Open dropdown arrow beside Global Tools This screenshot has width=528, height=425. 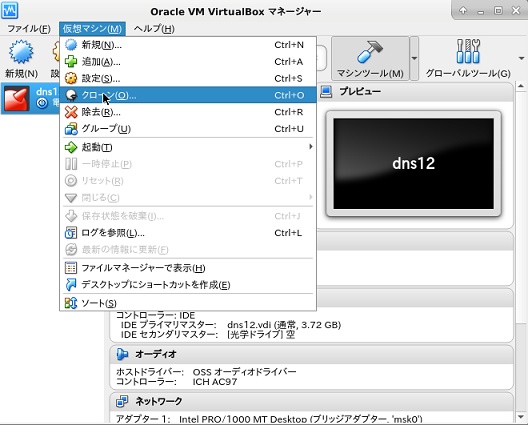point(521,58)
